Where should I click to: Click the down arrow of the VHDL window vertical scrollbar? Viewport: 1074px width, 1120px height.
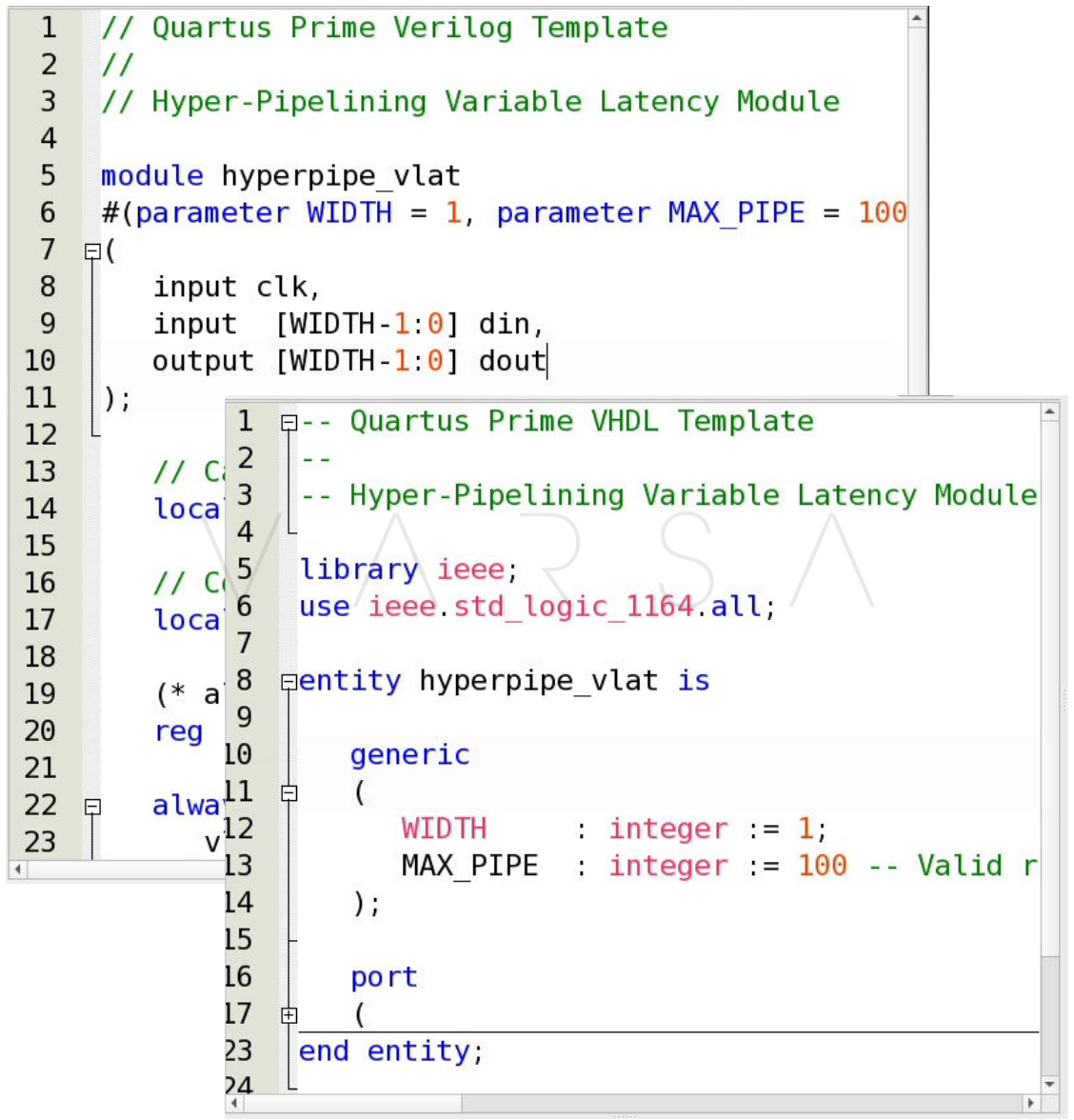(x=1049, y=1084)
